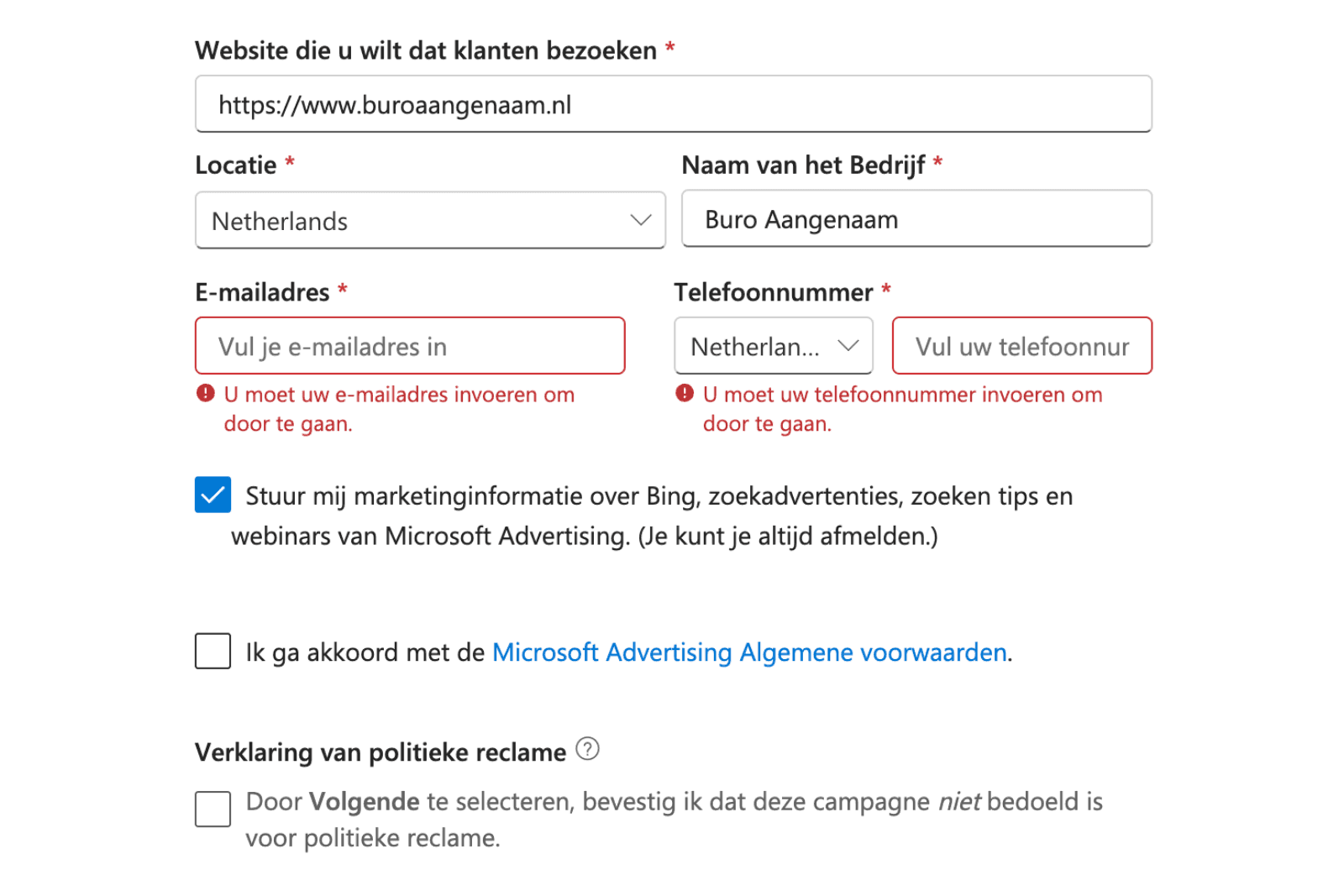
Task: Uncheck the marketinginformatie over Bing checkbox
Action: click(x=213, y=495)
